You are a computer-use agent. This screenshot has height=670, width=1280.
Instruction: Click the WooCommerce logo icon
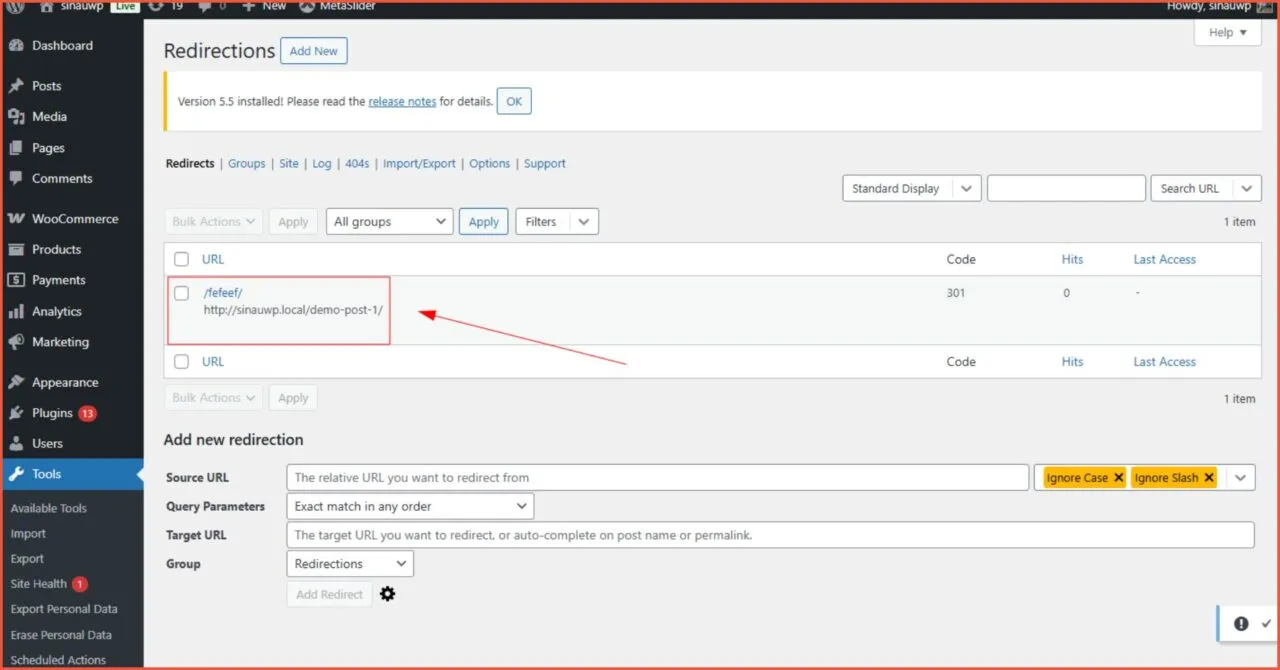16,219
